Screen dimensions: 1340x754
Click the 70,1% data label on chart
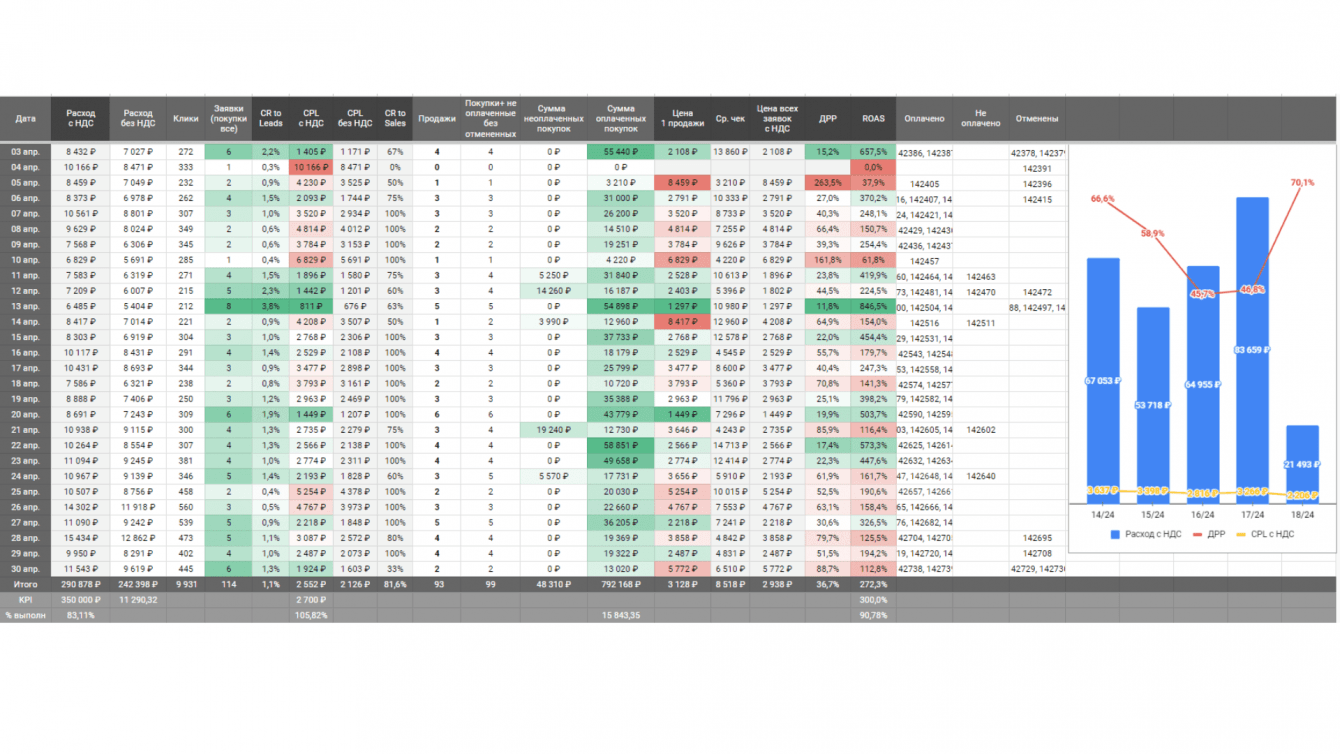[x=1302, y=183]
